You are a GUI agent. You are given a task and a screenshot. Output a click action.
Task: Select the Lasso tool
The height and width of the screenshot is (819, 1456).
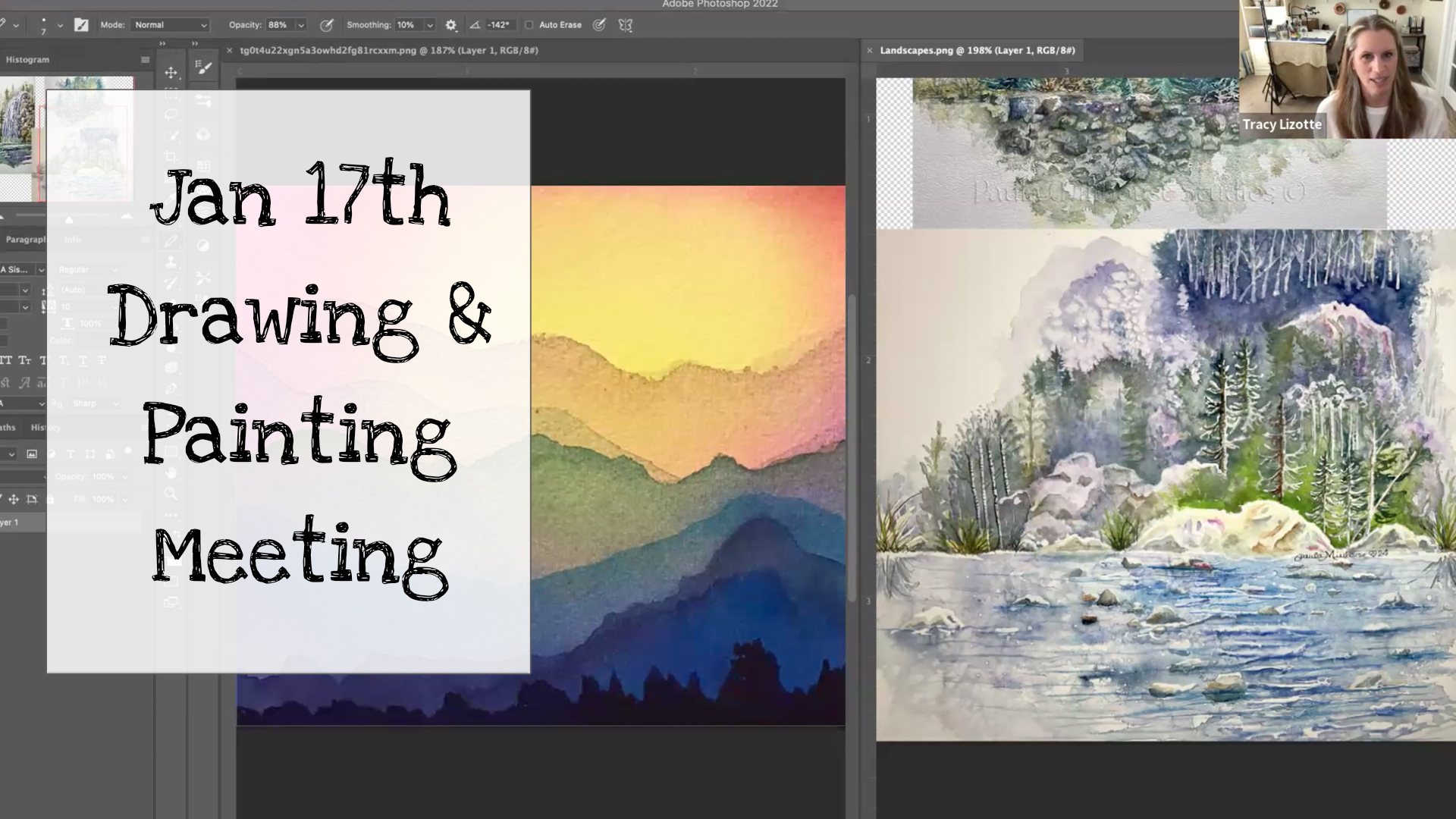171,115
